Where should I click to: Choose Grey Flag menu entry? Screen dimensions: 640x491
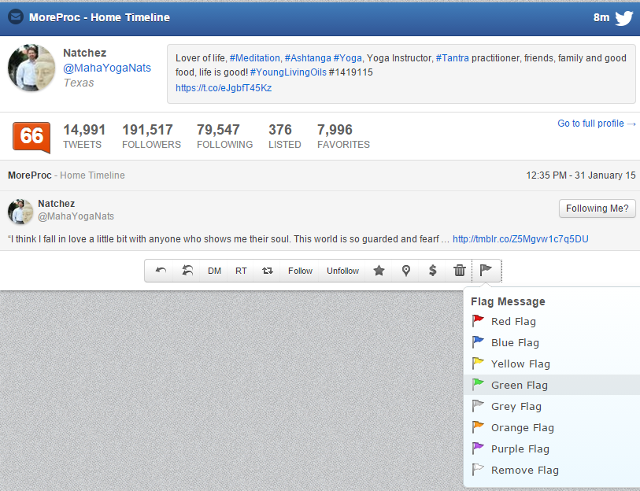(552, 407)
